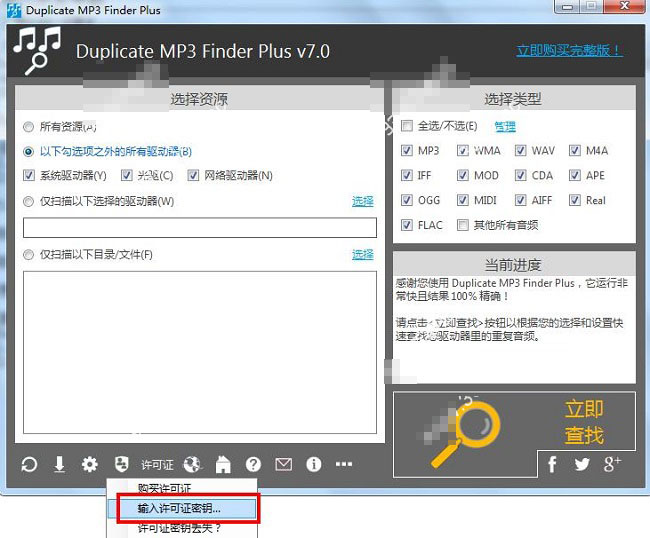650x538 pixels.
Task: Select 以下勾选项之外的所有驱动器 radio option
Action: pyautogui.click(x=28, y=152)
